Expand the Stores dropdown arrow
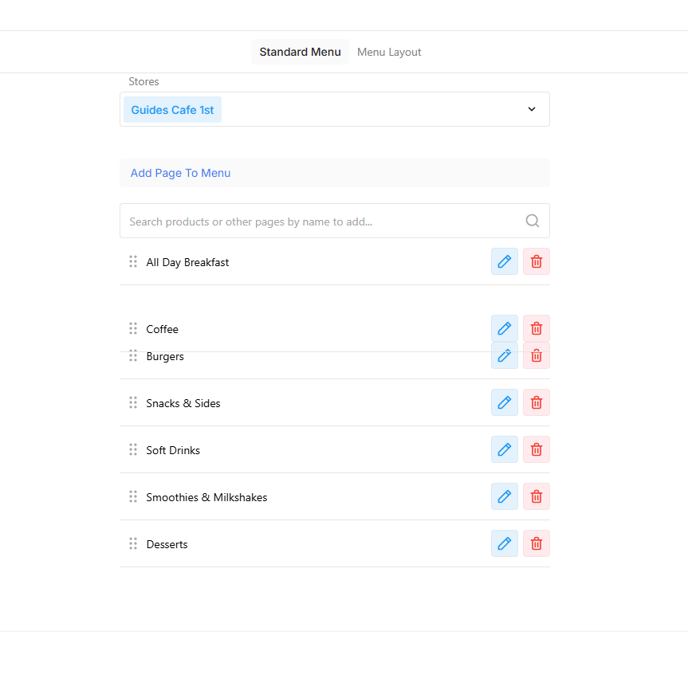The image size is (688, 690). (531, 110)
